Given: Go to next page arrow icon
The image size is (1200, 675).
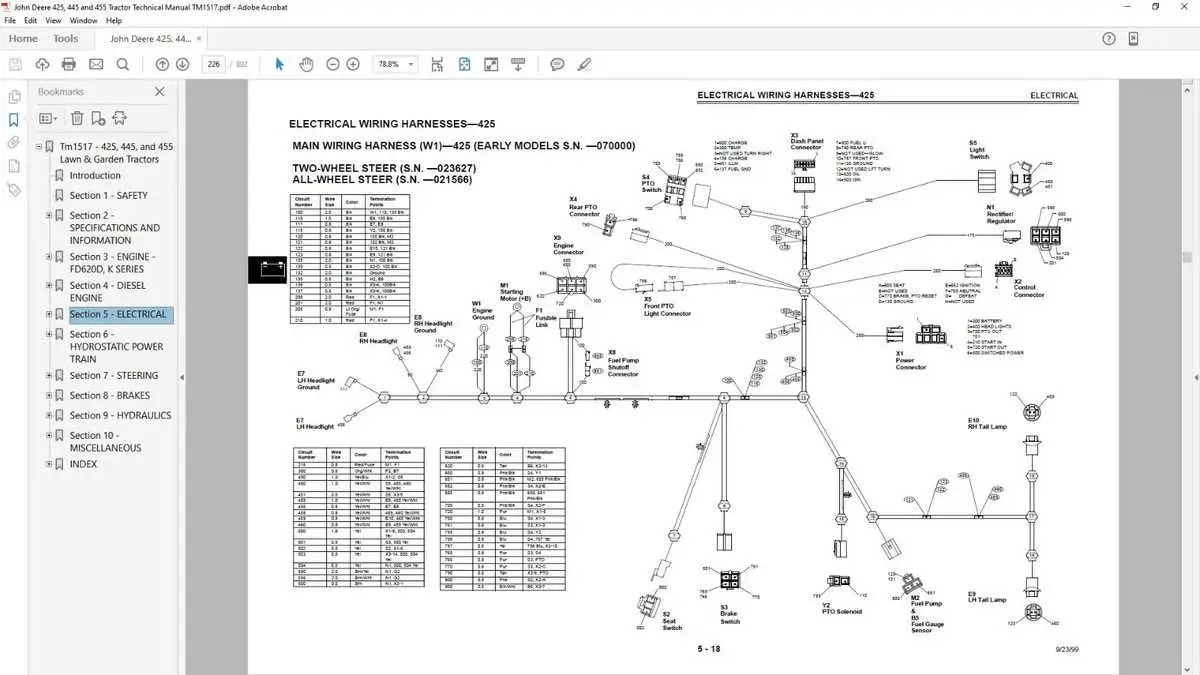Looking at the screenshot, I should click(x=182, y=64).
